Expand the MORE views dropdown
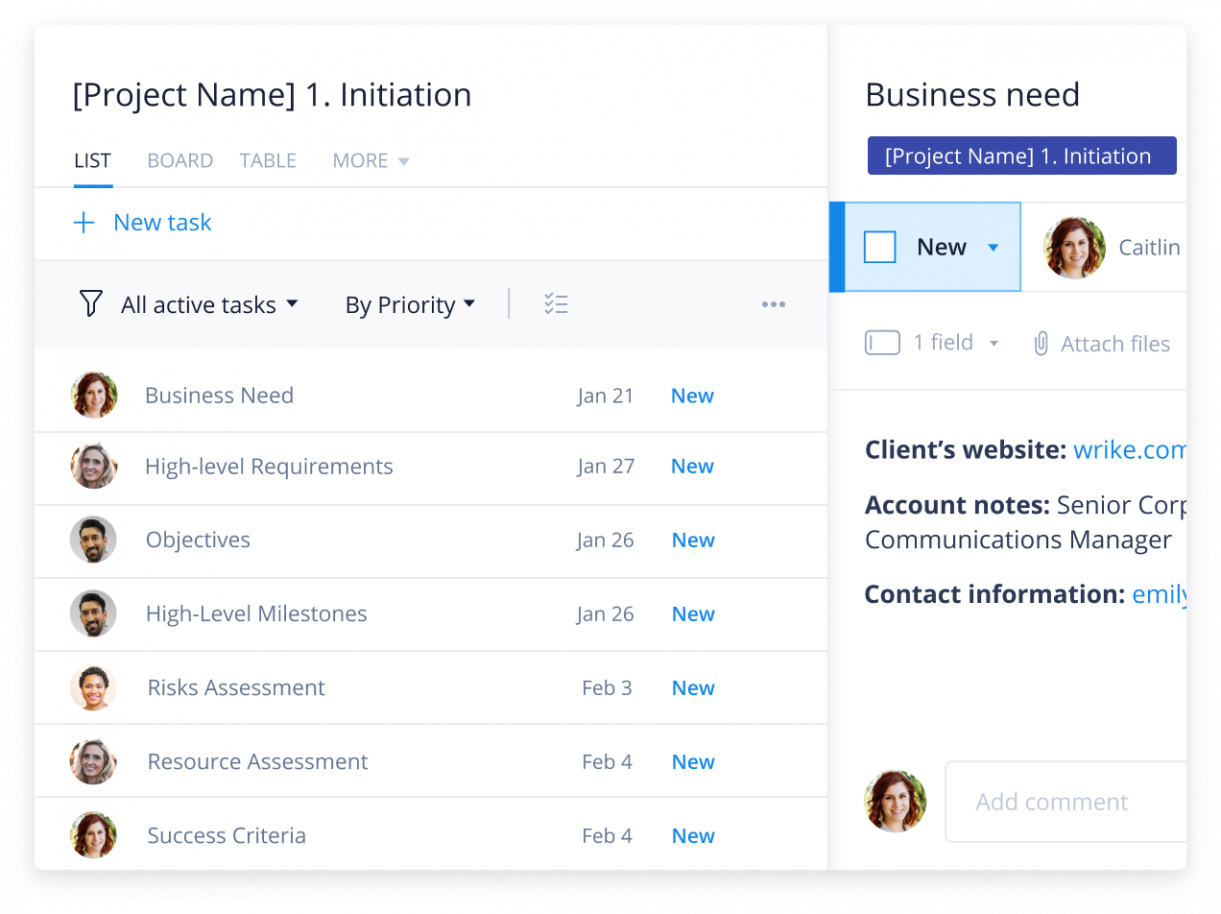Image resolution: width=1221 pixels, height=914 pixels. (371, 161)
